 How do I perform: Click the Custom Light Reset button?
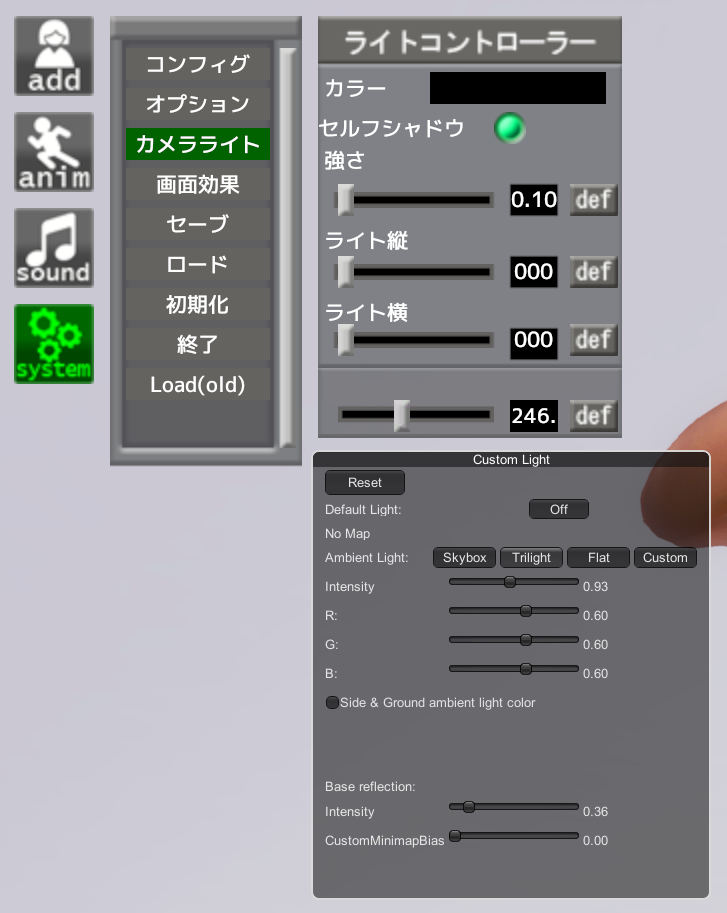[364, 483]
